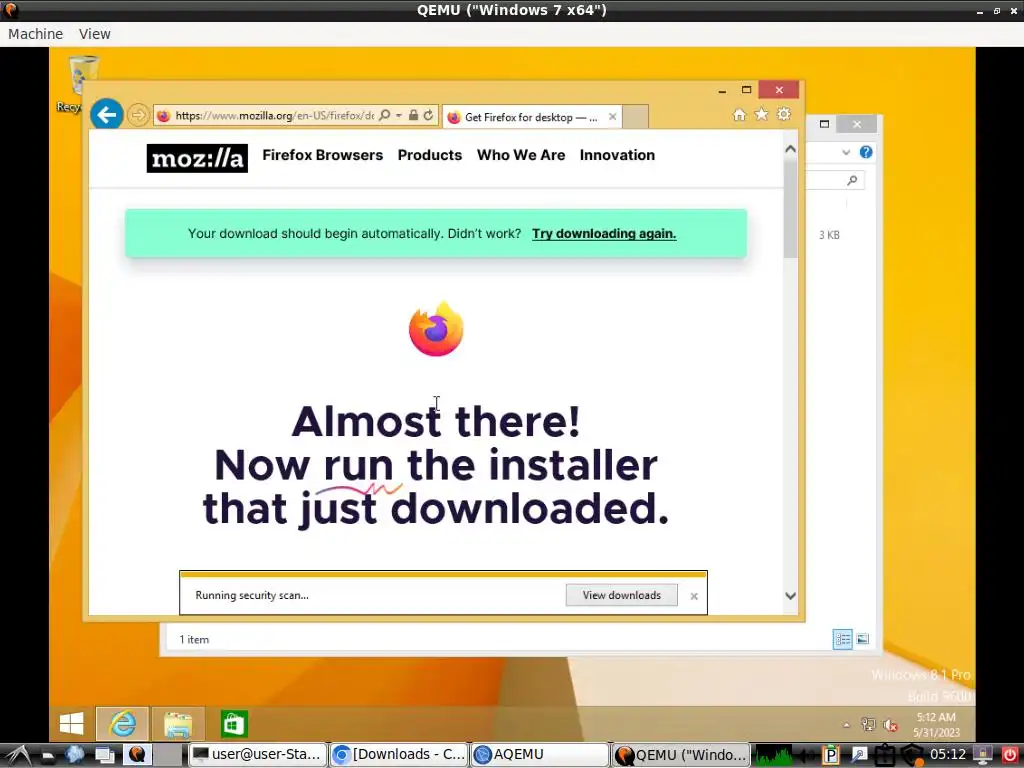Viewport: 1024px width, 768px height.
Task: Click the Internet Explorer taskbar icon
Action: (x=123, y=724)
